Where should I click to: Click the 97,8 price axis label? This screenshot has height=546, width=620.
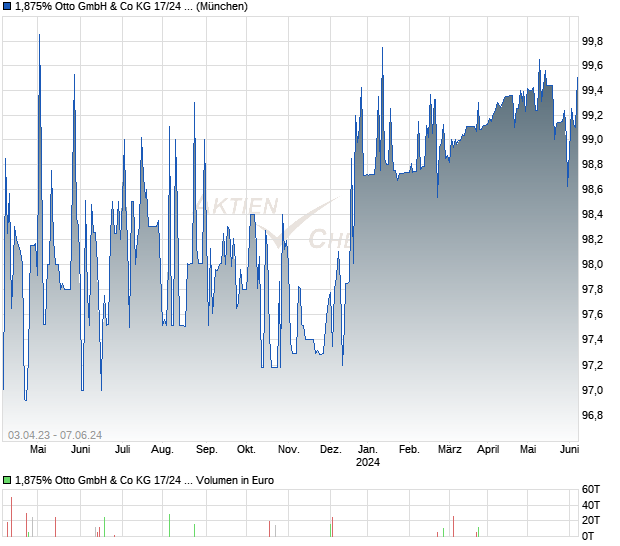click(592, 289)
